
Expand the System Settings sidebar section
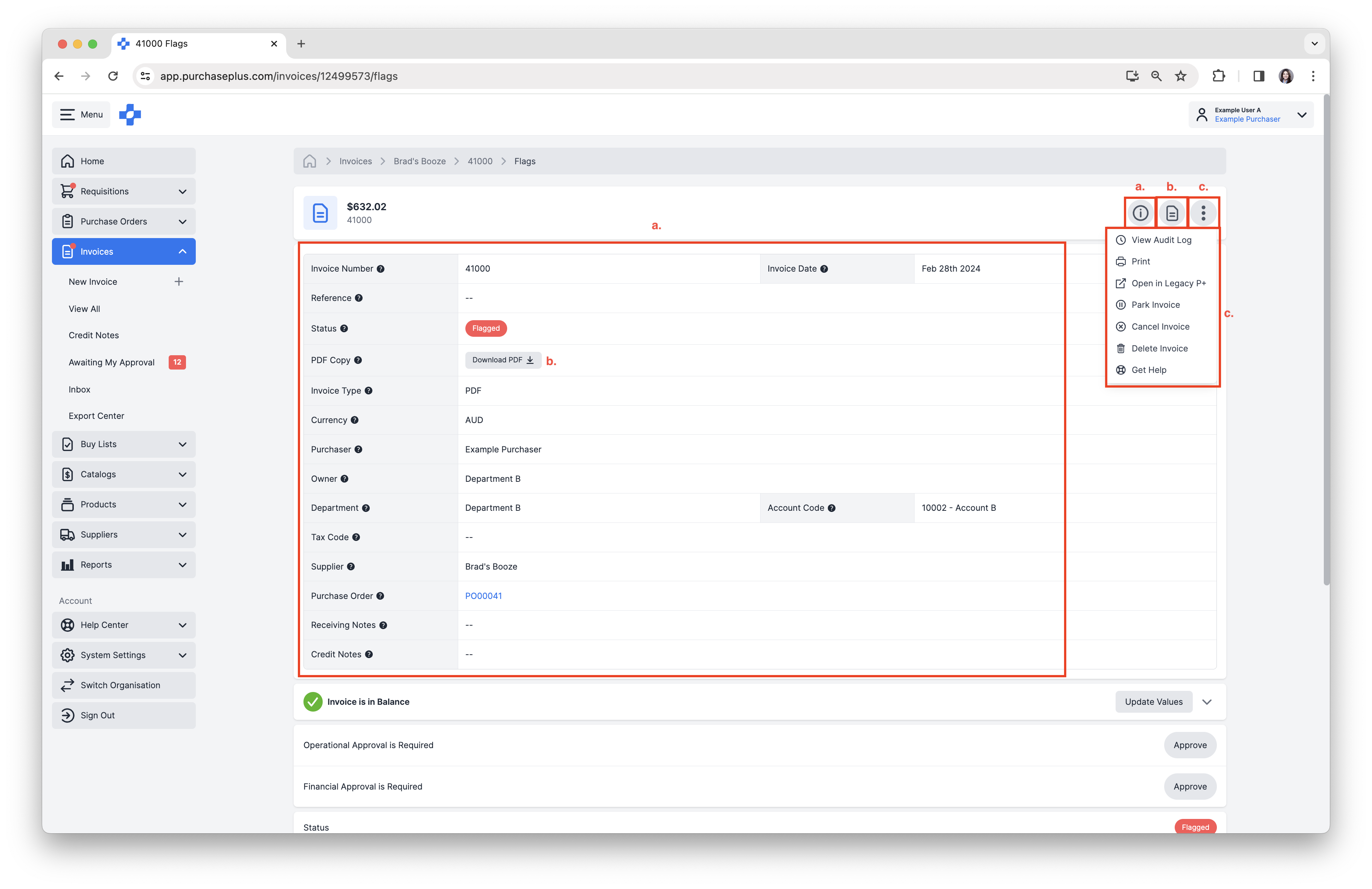123,655
